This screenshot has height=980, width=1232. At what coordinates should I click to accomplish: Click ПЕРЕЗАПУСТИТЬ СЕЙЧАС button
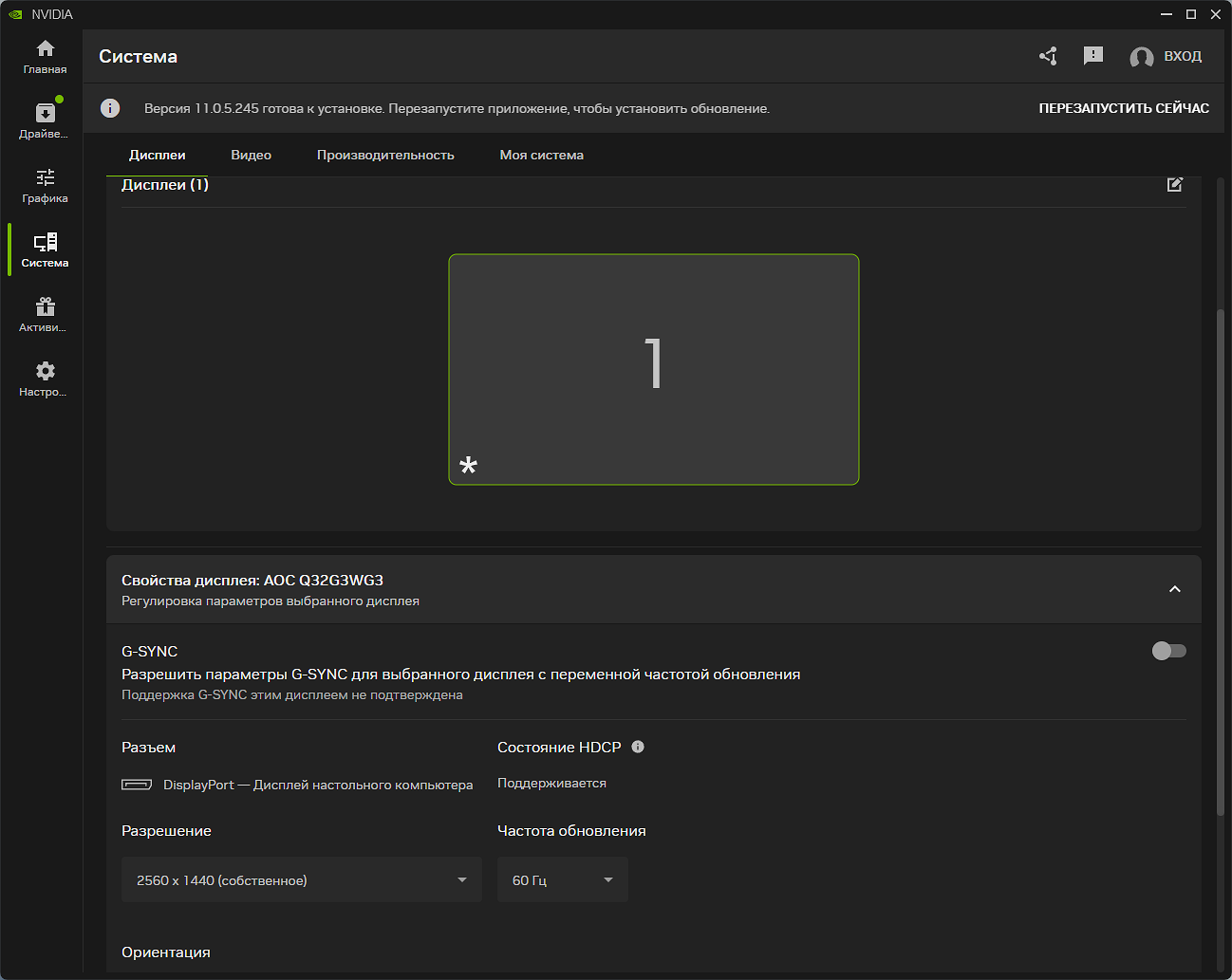point(1123,108)
